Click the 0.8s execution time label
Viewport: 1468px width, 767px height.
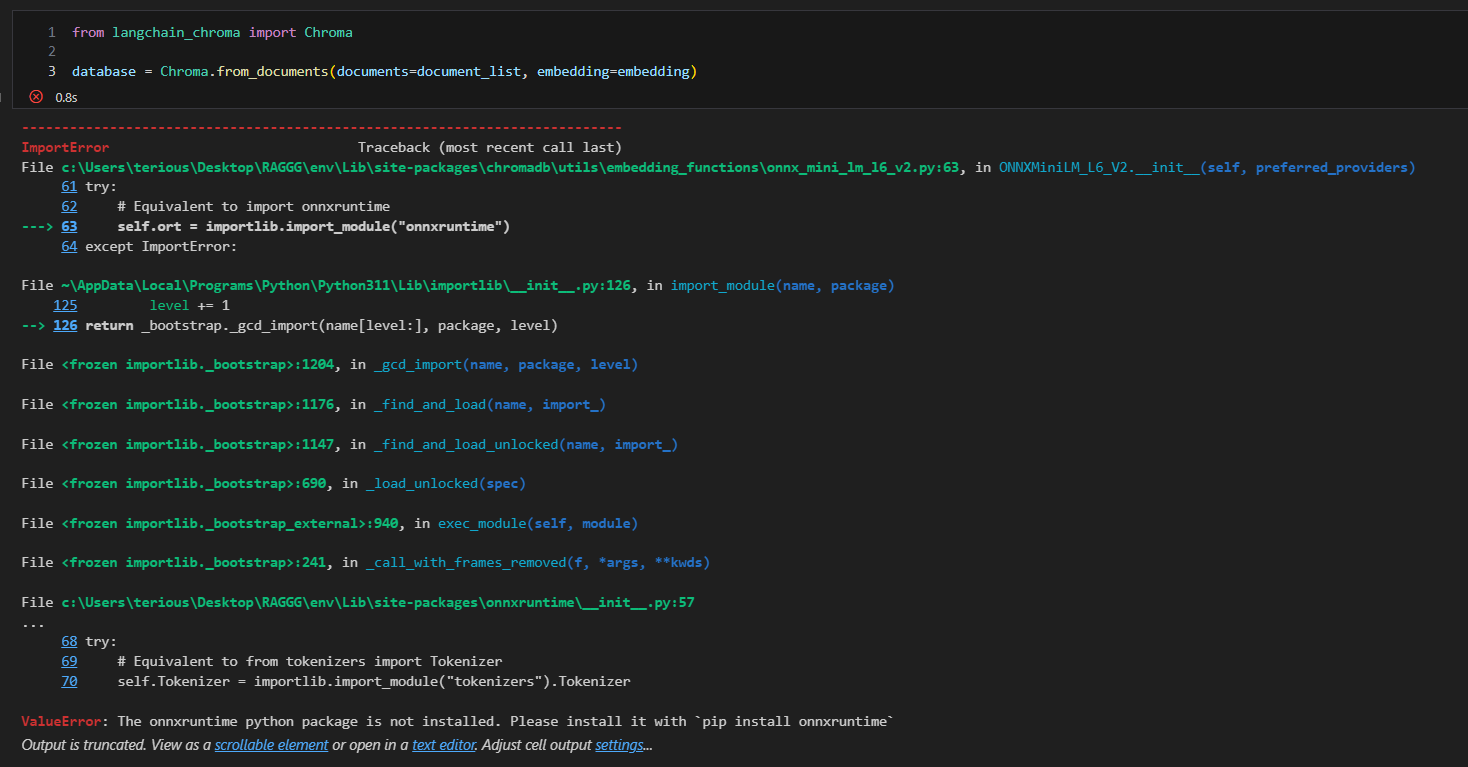coord(66,97)
